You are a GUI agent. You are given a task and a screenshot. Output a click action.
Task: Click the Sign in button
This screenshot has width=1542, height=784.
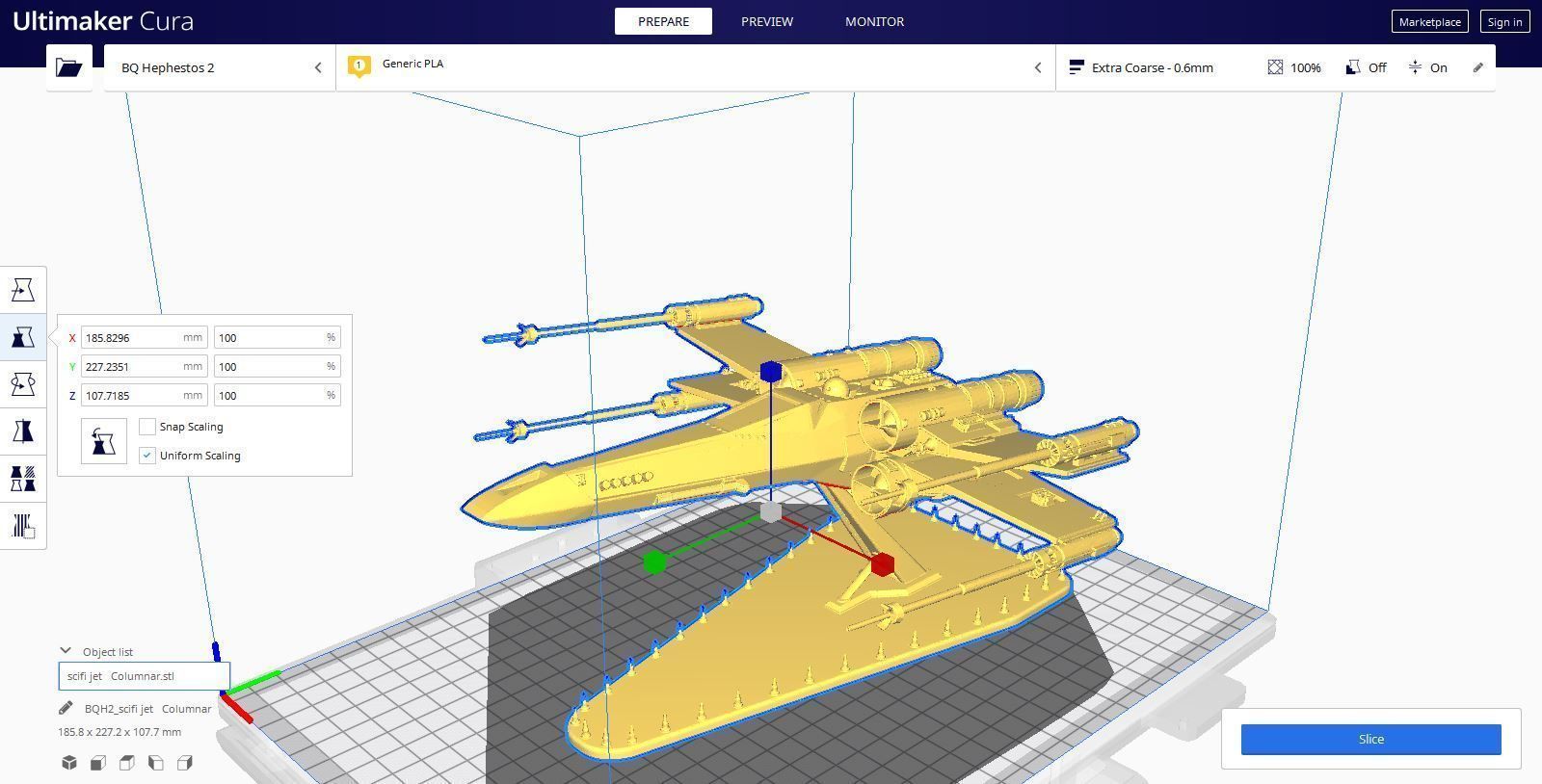pos(1504,21)
